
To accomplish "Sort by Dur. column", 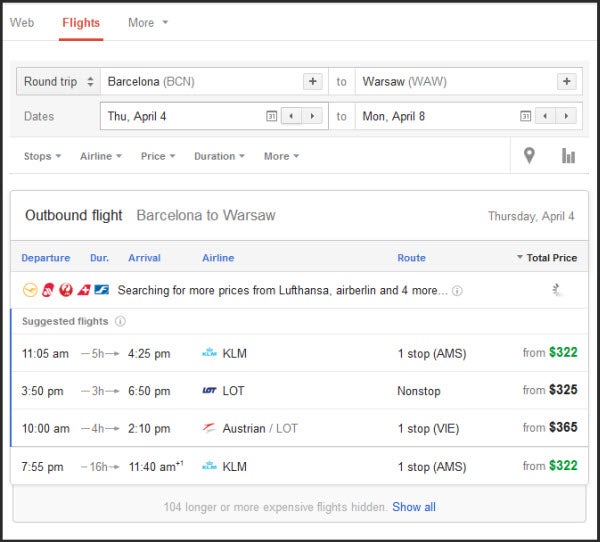I will point(99,258).
